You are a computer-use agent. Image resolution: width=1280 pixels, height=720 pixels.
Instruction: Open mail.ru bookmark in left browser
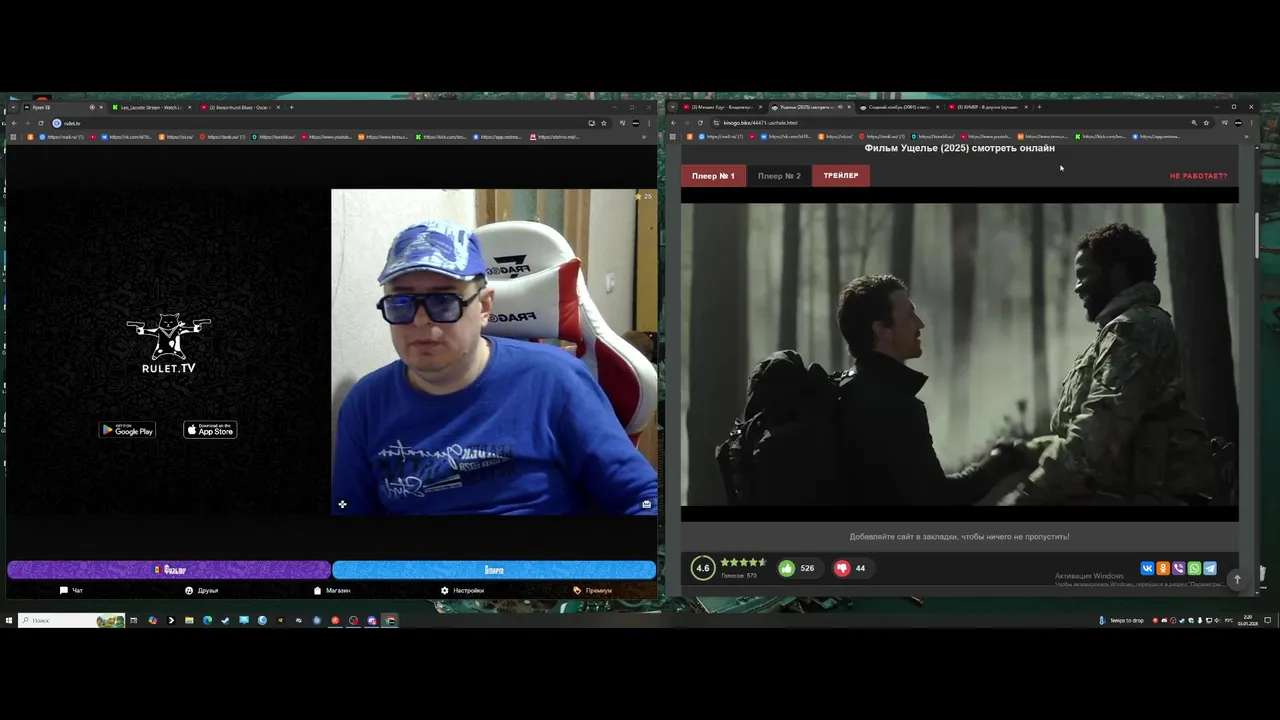pos(62,137)
